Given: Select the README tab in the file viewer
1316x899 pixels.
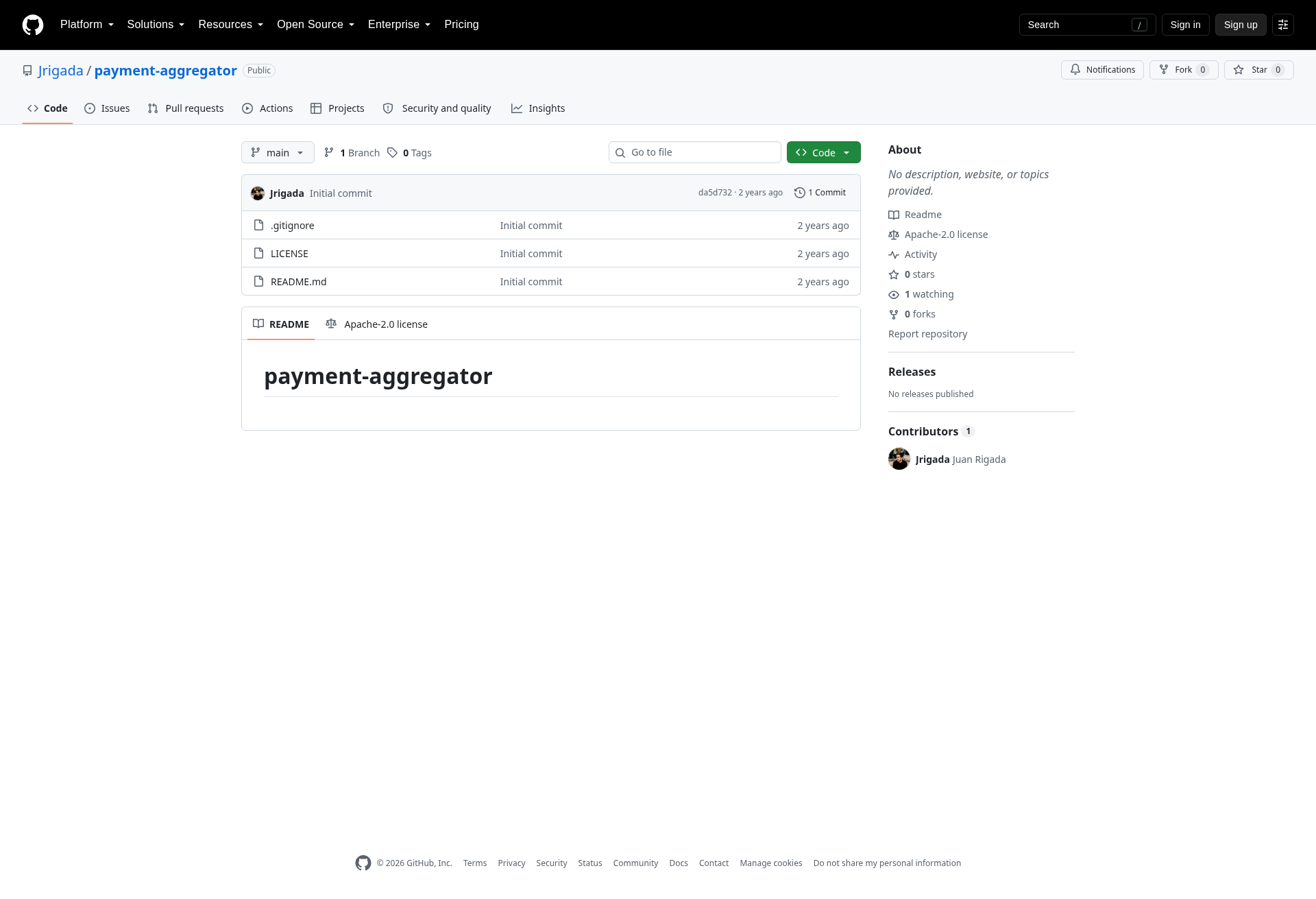Looking at the screenshot, I should 281,324.
